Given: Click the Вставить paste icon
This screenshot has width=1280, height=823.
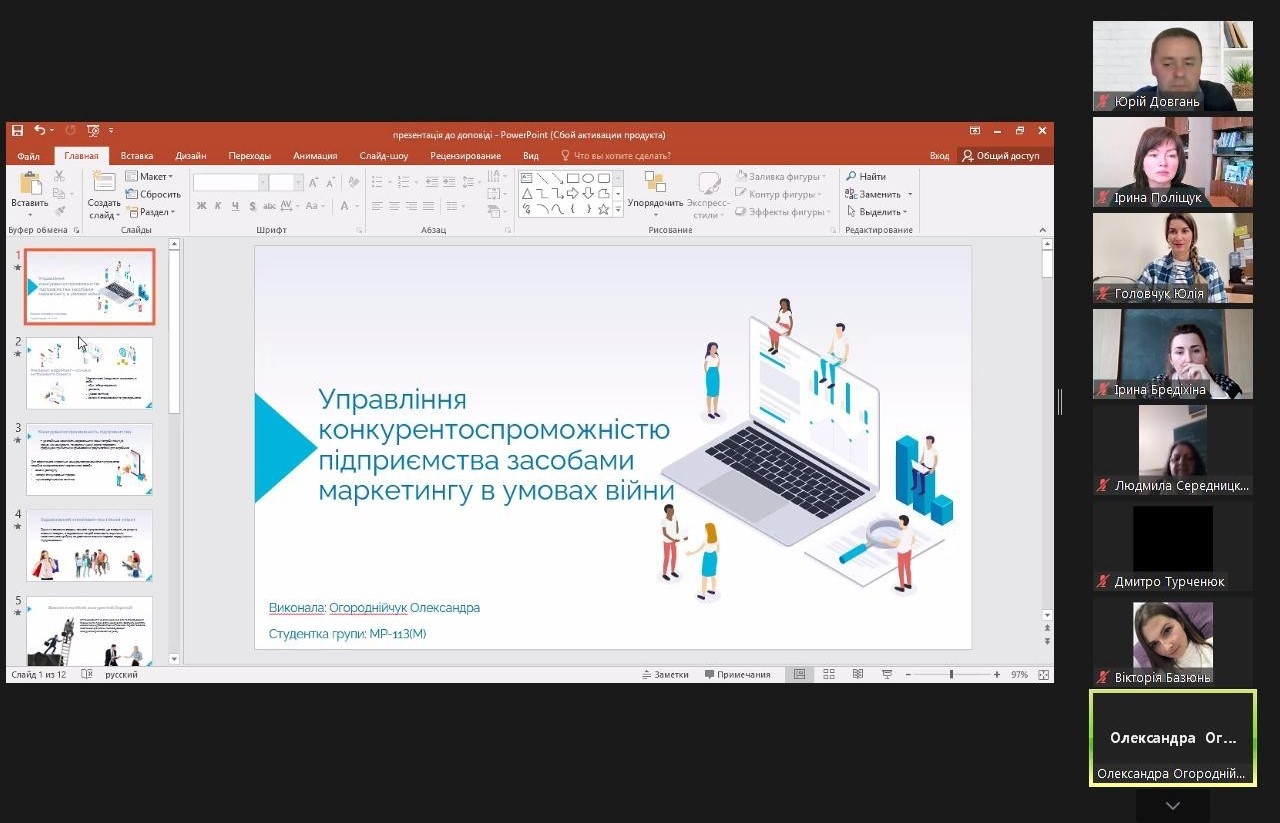Looking at the screenshot, I should (30, 183).
